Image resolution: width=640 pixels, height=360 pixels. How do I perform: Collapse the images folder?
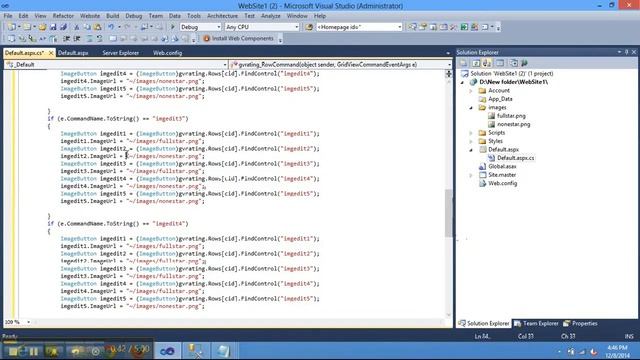coord(471,108)
